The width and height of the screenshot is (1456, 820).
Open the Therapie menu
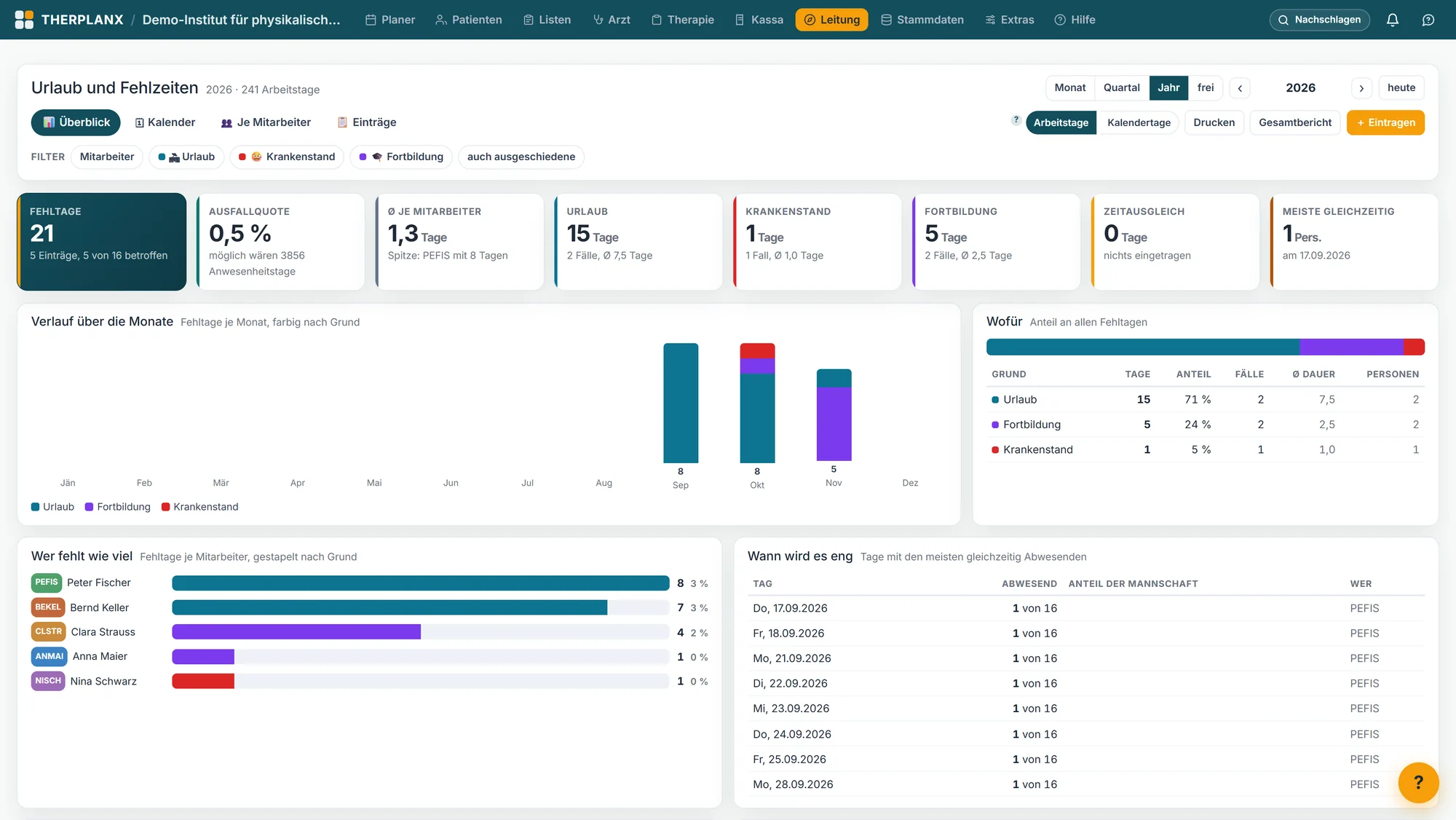tap(683, 20)
